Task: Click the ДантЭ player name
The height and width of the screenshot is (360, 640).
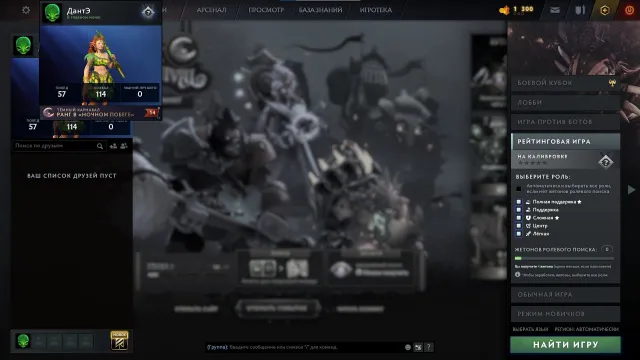Action: point(78,11)
